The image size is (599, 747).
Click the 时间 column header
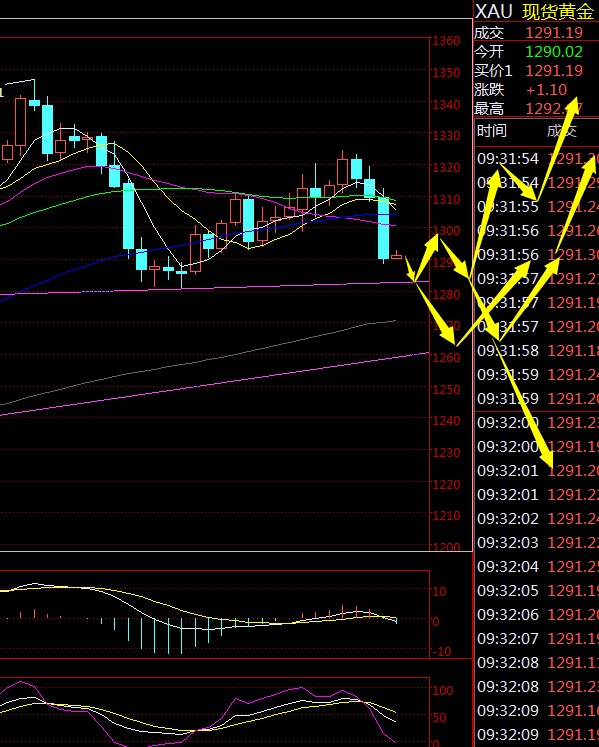492,130
